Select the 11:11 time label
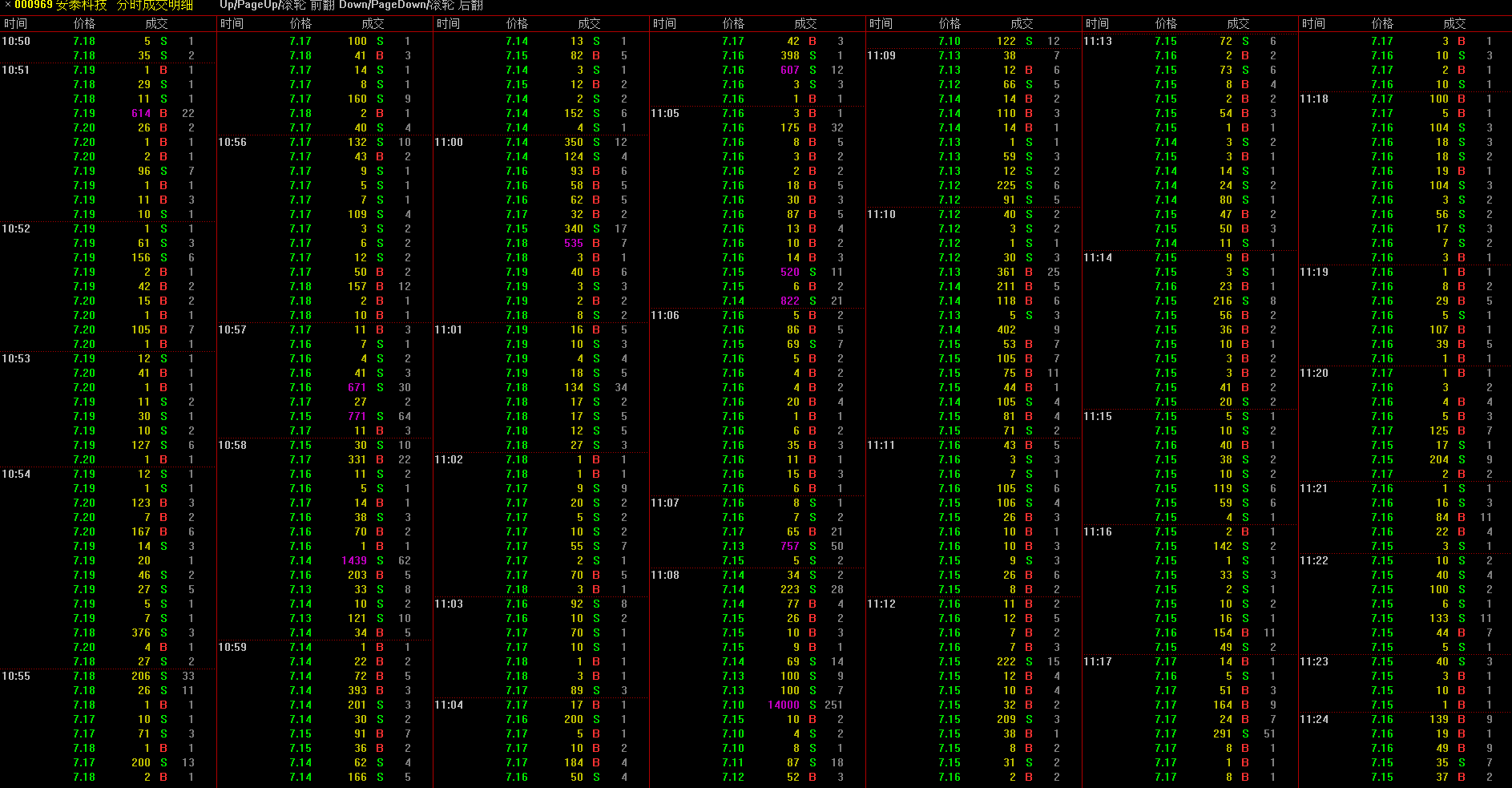This screenshot has width=1512, height=788. [x=881, y=445]
